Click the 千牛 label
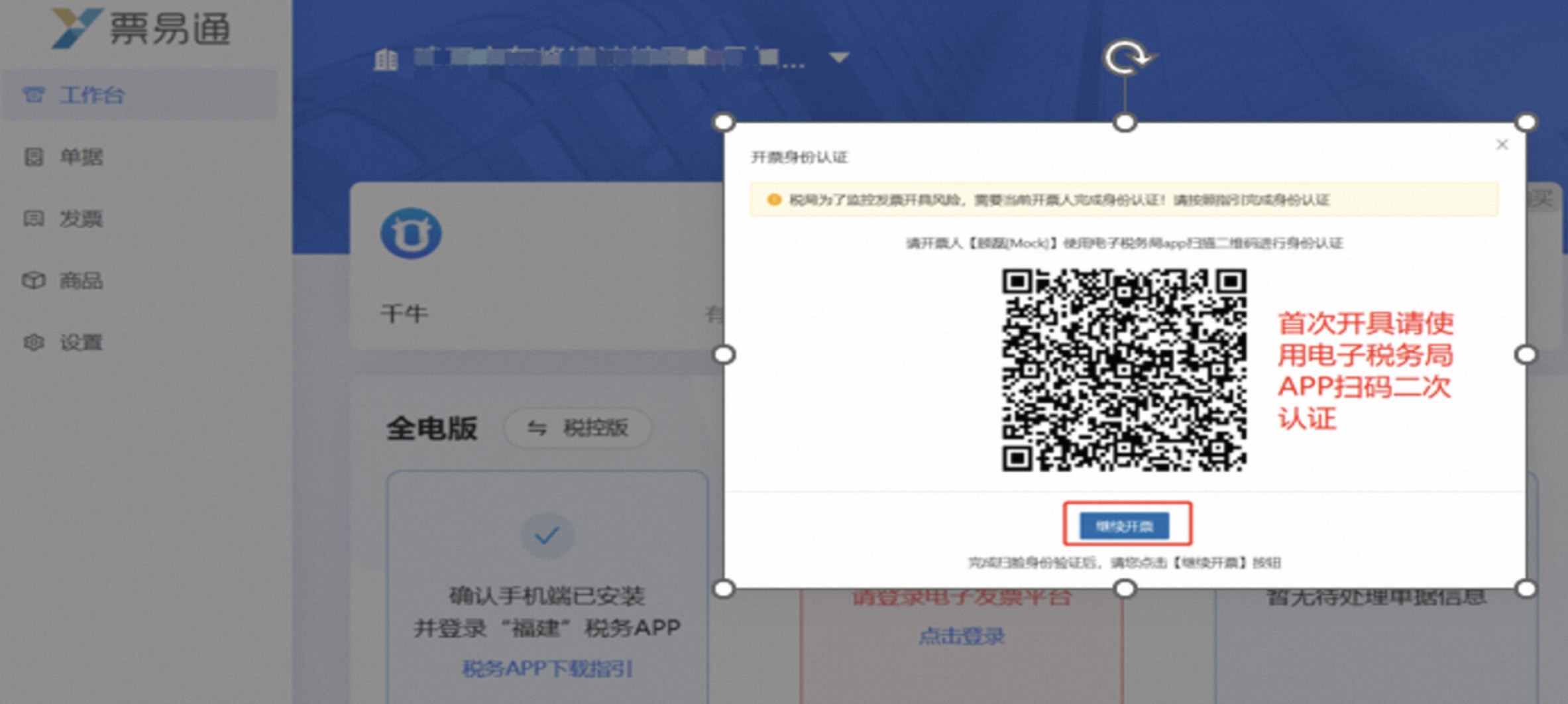The image size is (1568, 704). 404,314
